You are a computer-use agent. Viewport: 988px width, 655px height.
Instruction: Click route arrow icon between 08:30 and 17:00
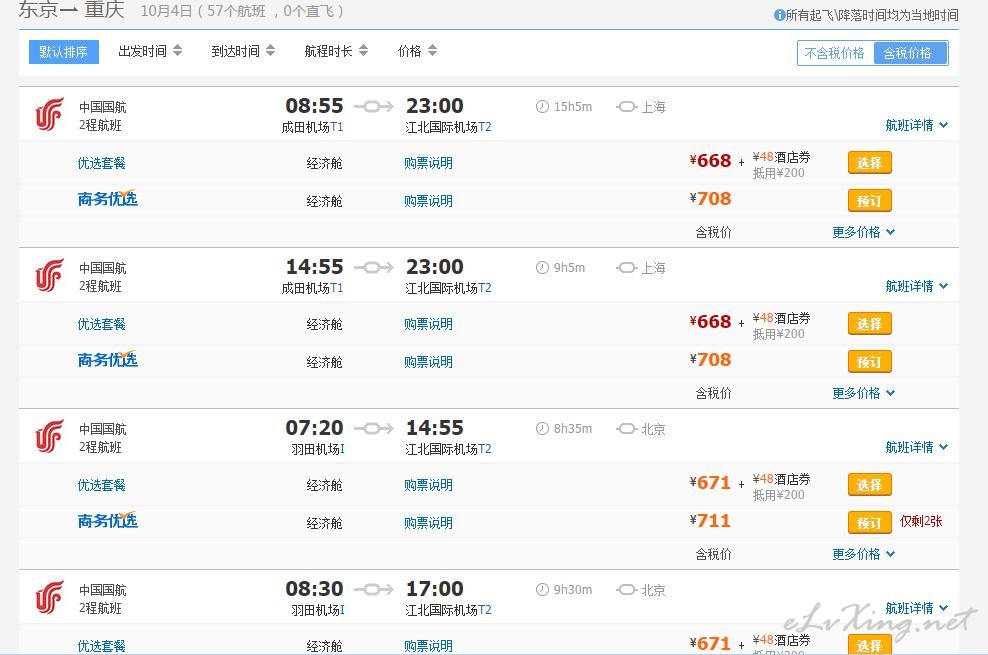click(374, 590)
